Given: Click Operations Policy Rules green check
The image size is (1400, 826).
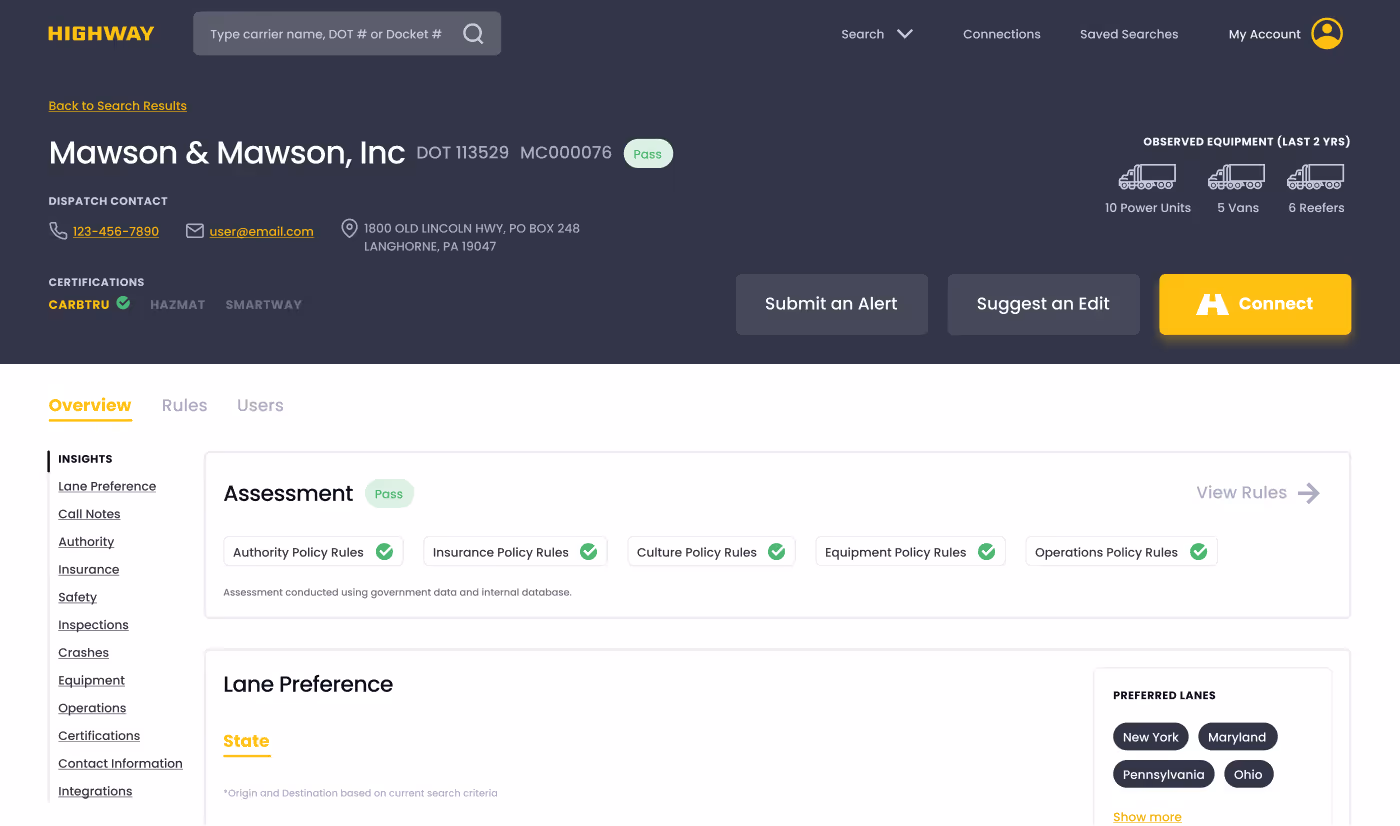Looking at the screenshot, I should click(1199, 552).
